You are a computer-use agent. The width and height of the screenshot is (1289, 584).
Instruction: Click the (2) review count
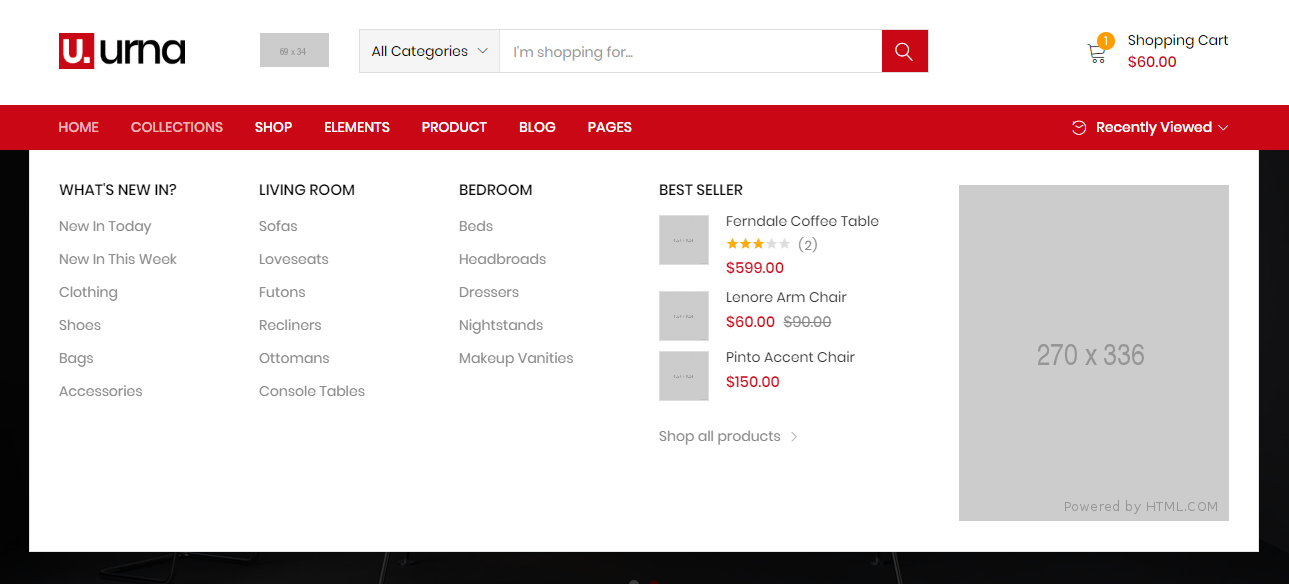pyautogui.click(x=808, y=245)
